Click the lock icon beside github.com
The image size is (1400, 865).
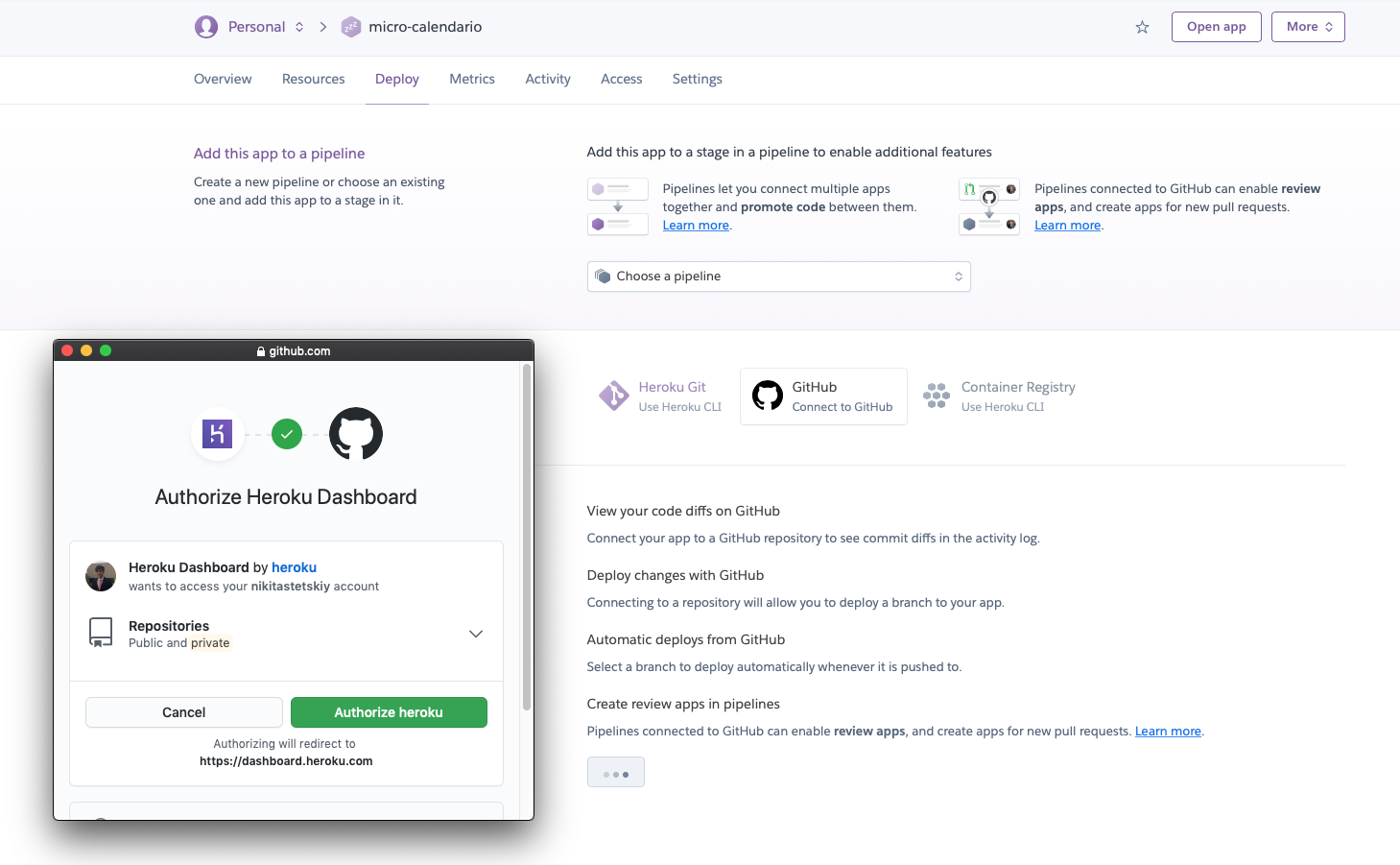261,351
